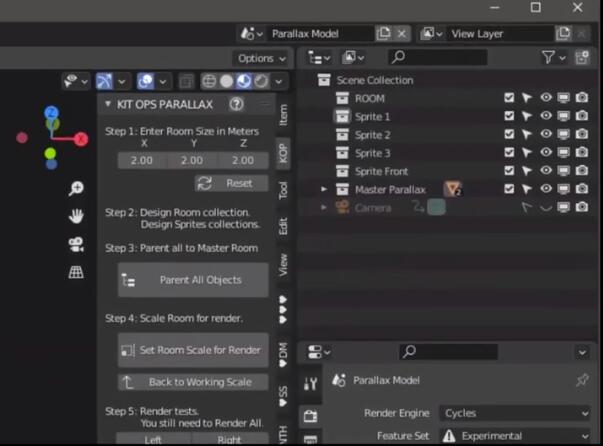Click Back to Working Scale button
603x446 pixels.
[193, 382]
